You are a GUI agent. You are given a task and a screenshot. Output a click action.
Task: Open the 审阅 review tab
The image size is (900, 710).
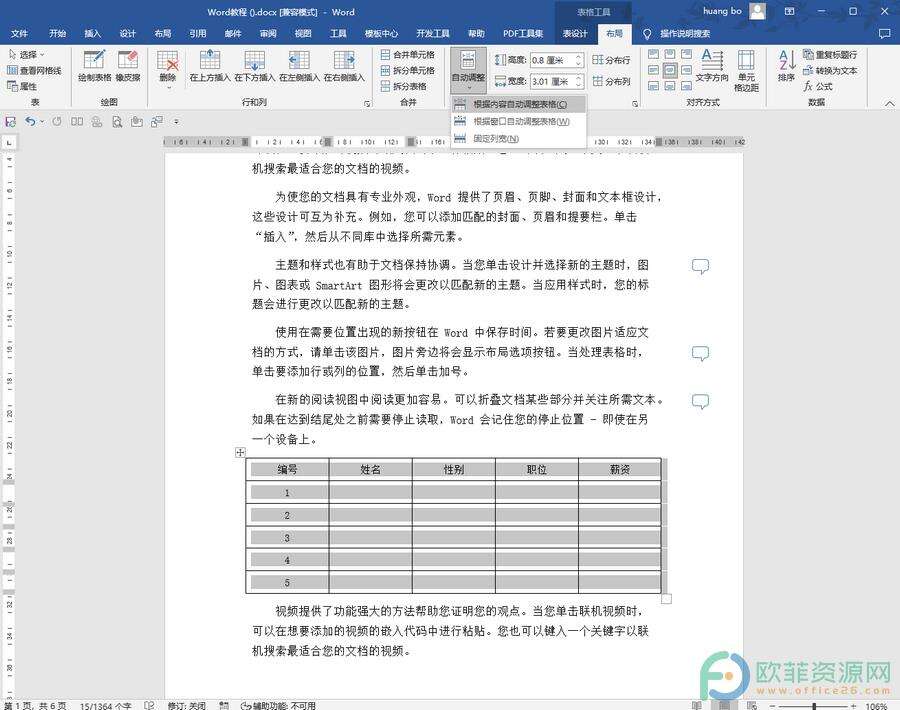pos(268,33)
